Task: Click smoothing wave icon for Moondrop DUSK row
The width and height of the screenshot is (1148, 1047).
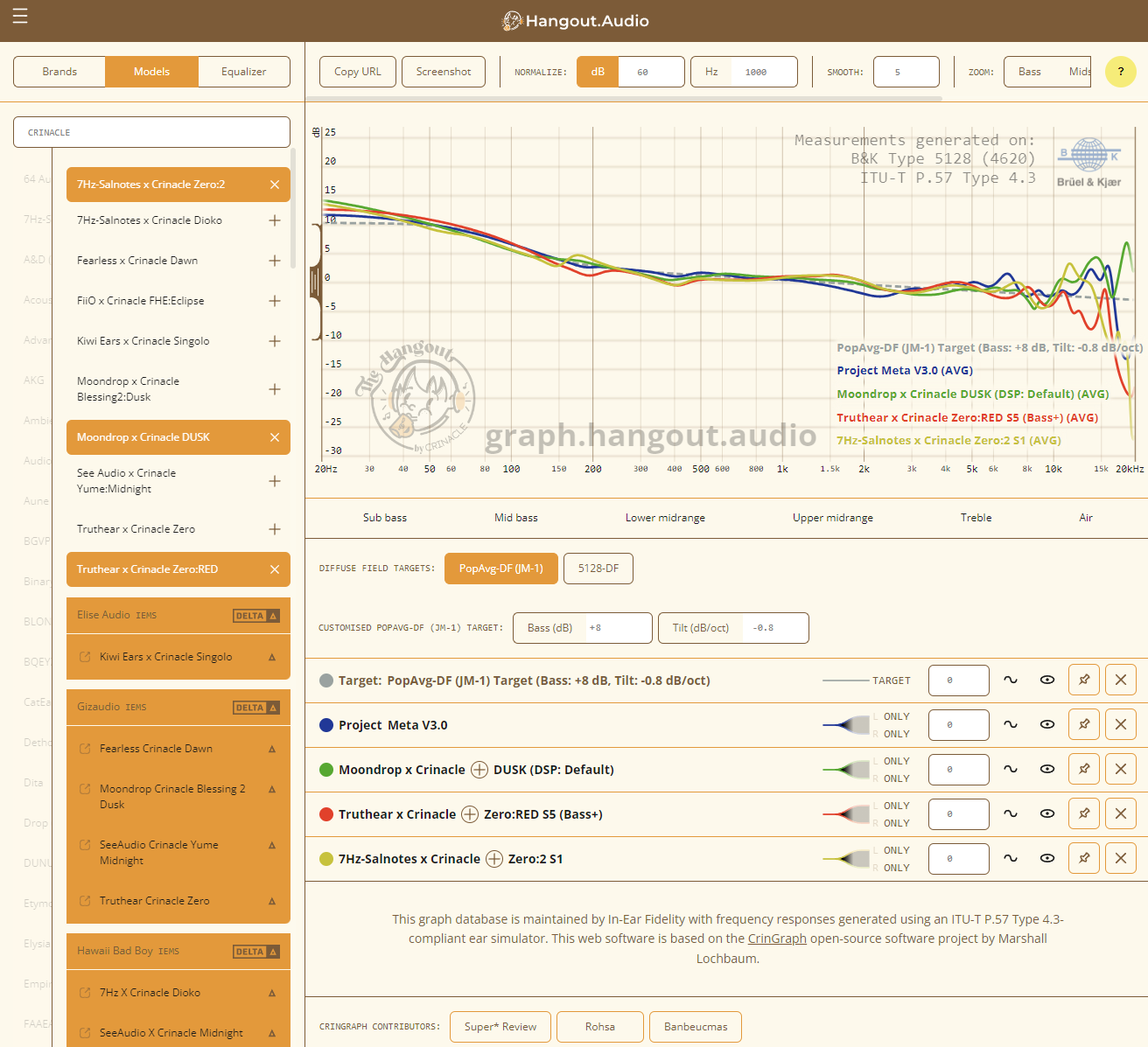Action: point(1011,769)
